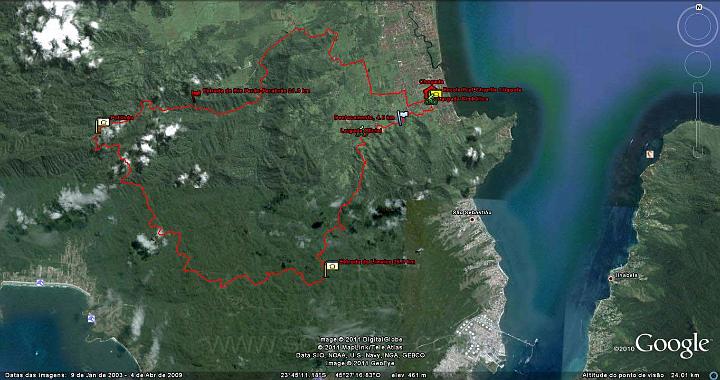Viewport: 720px width, 380px height.
Task: Reset view to north with N button
Action: click(698, 7)
